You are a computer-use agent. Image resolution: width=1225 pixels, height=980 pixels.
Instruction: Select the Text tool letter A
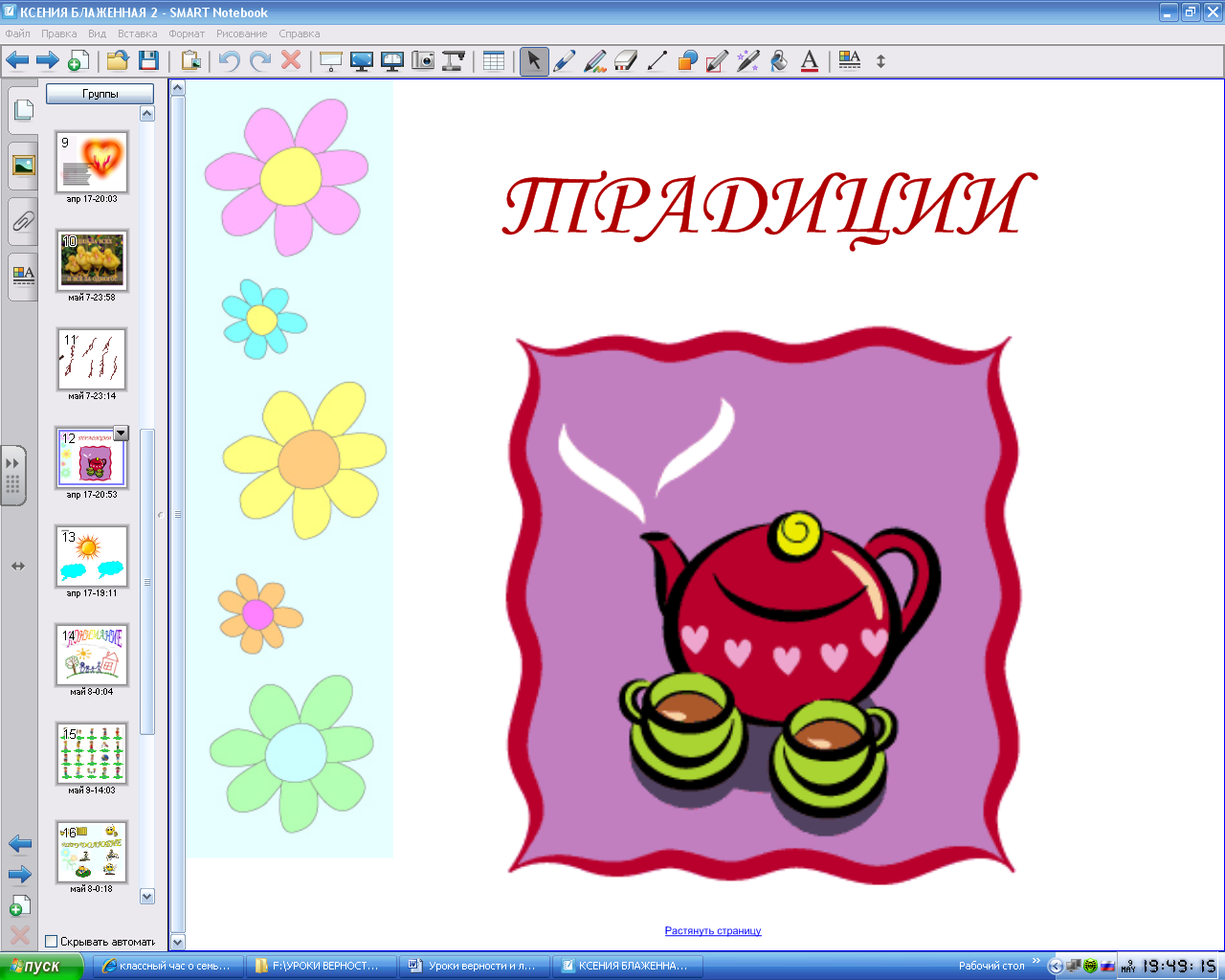point(810,60)
